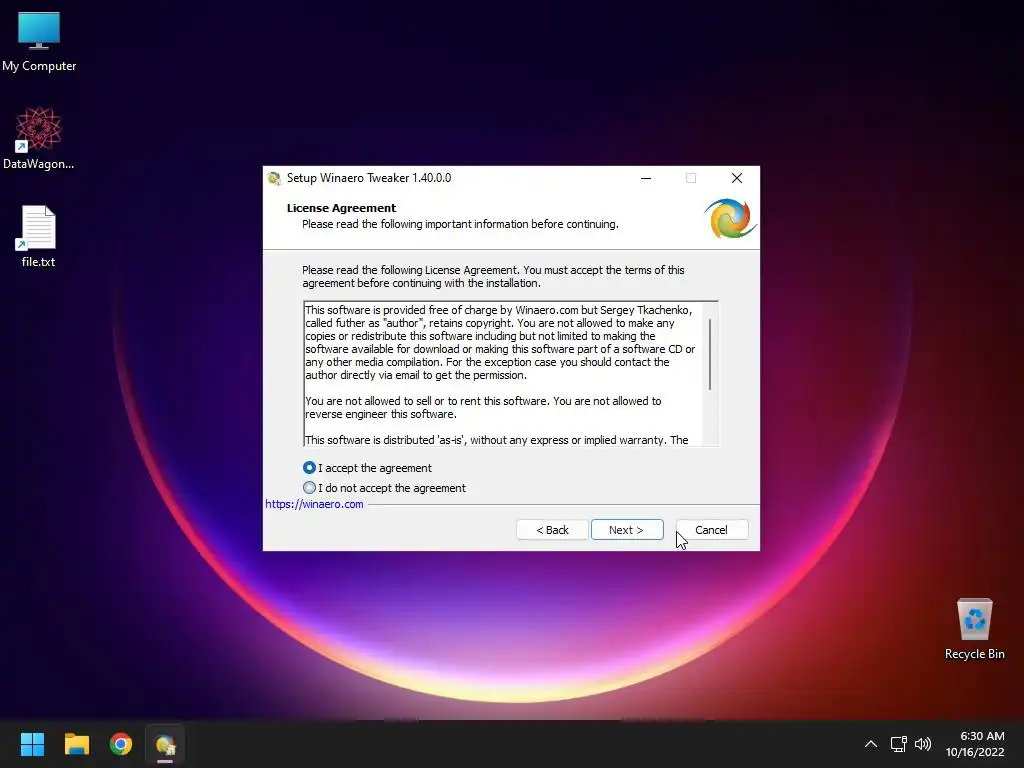This screenshot has width=1024, height=768.
Task: Show hidden system tray icons
Action: point(871,744)
